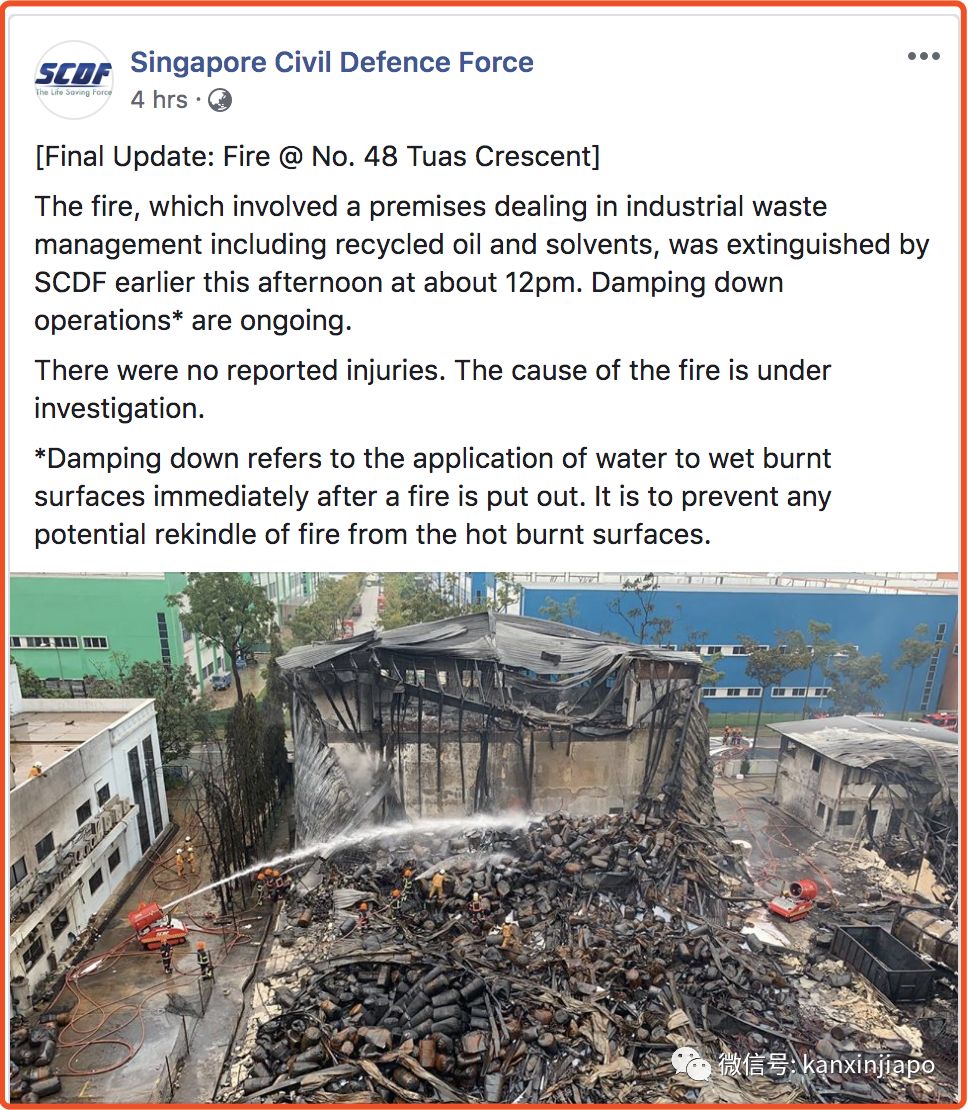Click the kanxinjiapo watermark text
Image resolution: width=968 pixels, height=1110 pixels.
[868, 1064]
